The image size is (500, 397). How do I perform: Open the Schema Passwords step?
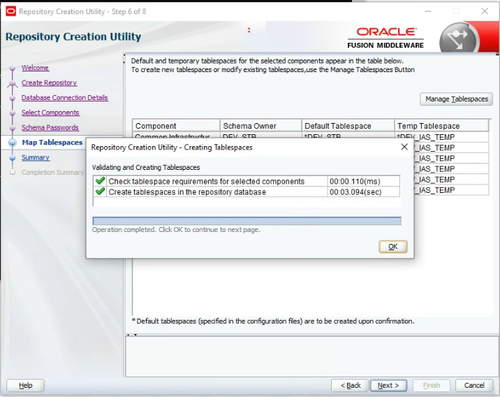(50, 128)
